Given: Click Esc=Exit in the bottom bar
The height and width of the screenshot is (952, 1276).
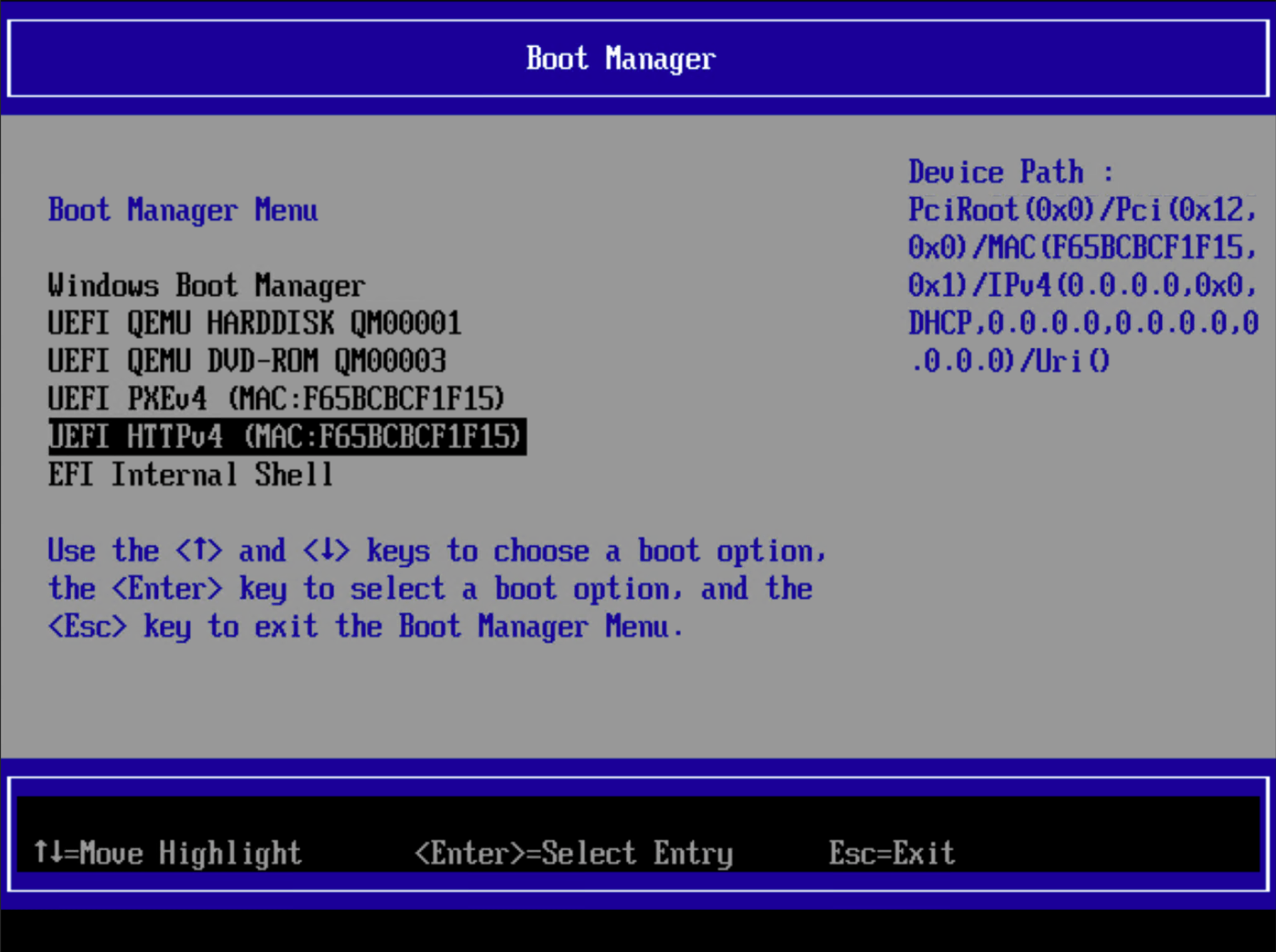Looking at the screenshot, I should 891,853.
